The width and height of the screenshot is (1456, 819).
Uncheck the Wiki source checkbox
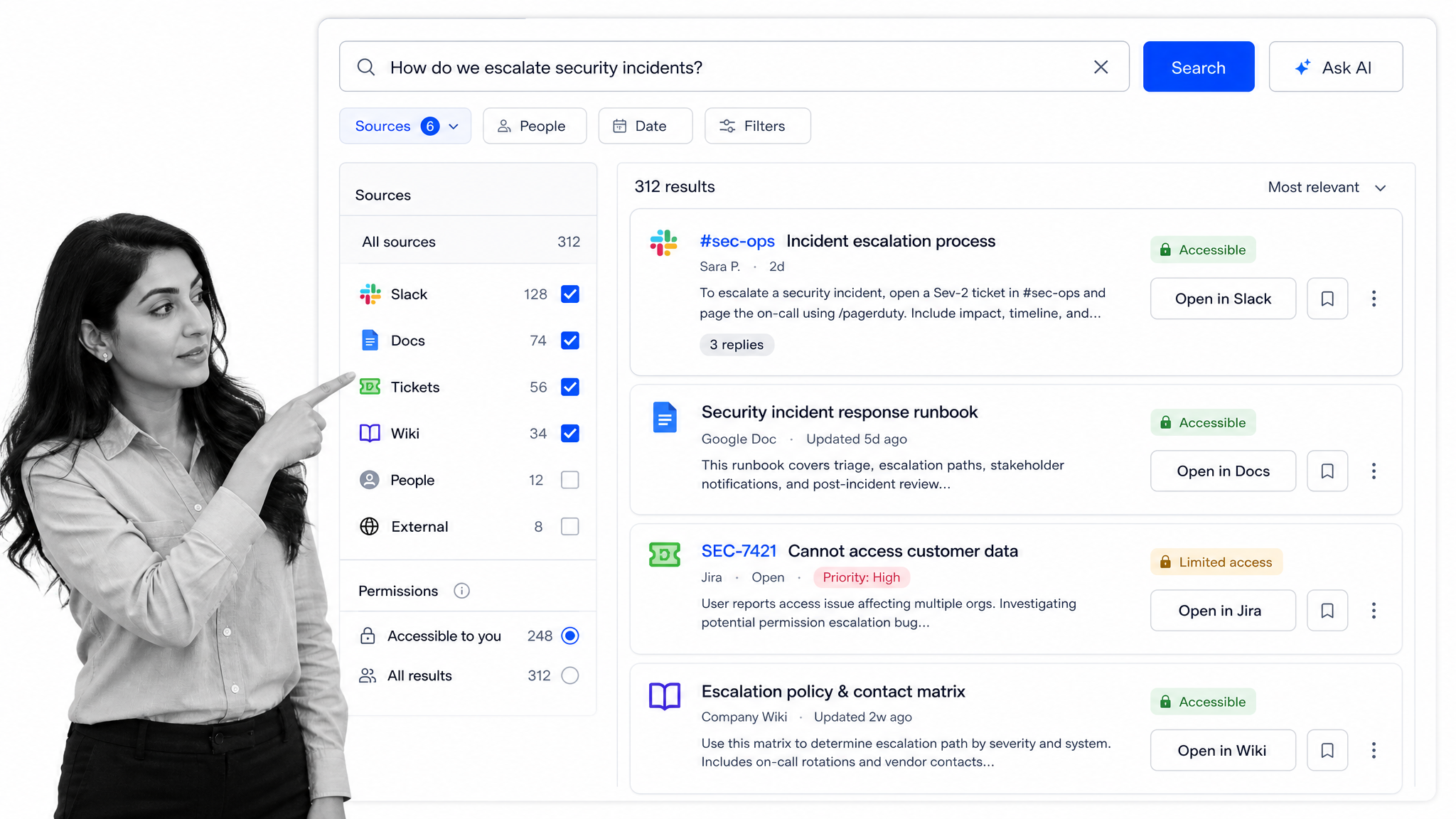(x=570, y=434)
